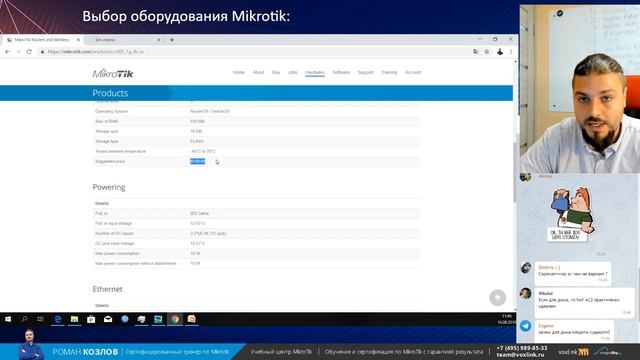The width and height of the screenshot is (640, 360).
Task: Open the Chrome three-dot menu
Action: click(511, 52)
